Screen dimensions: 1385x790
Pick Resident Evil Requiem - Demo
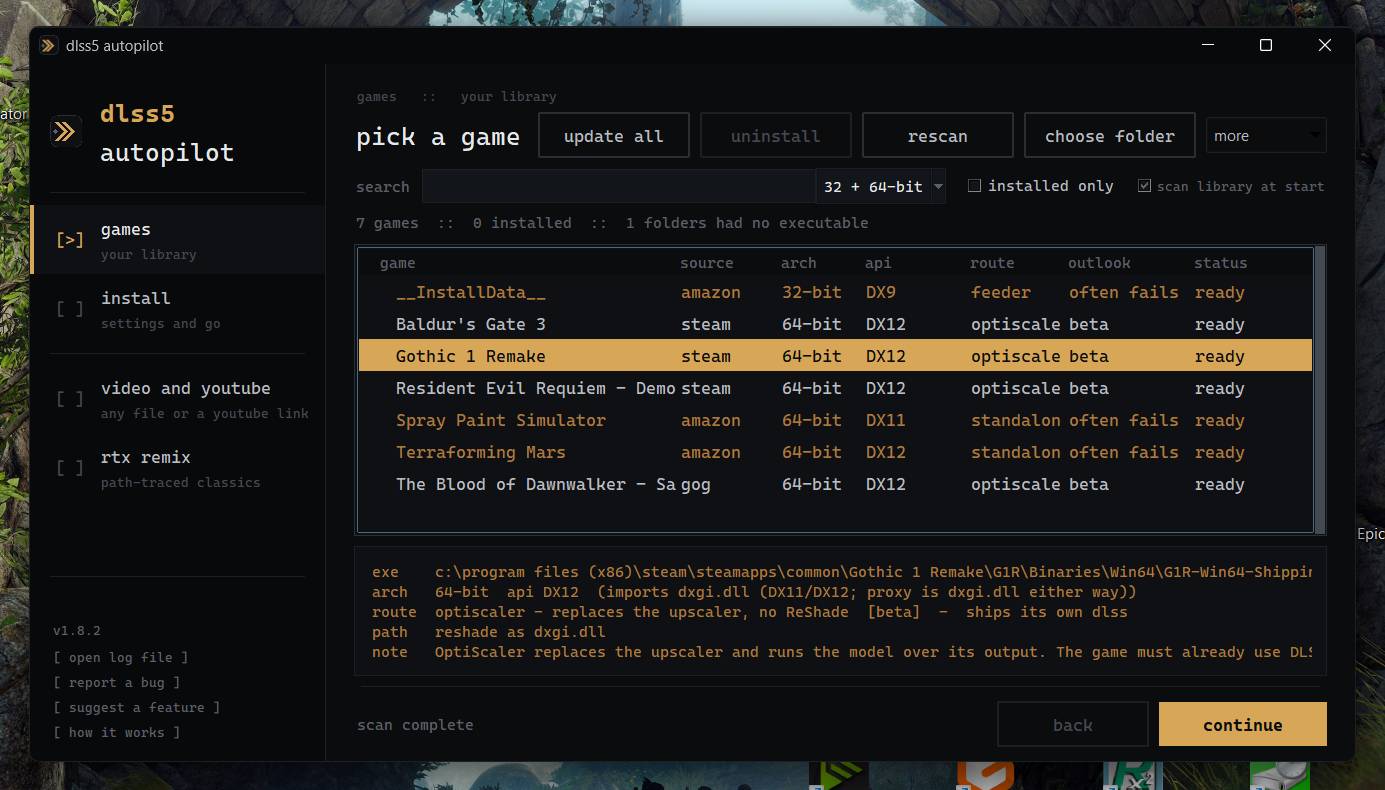835,388
